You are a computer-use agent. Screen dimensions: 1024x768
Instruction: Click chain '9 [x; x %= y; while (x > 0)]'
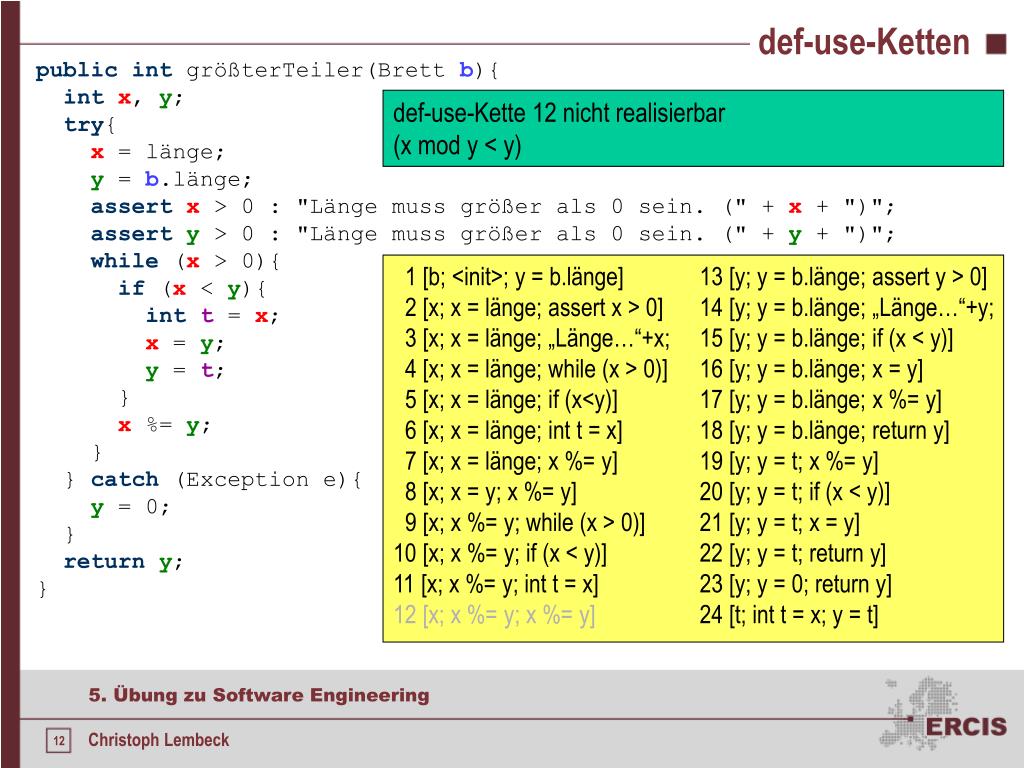pos(524,523)
